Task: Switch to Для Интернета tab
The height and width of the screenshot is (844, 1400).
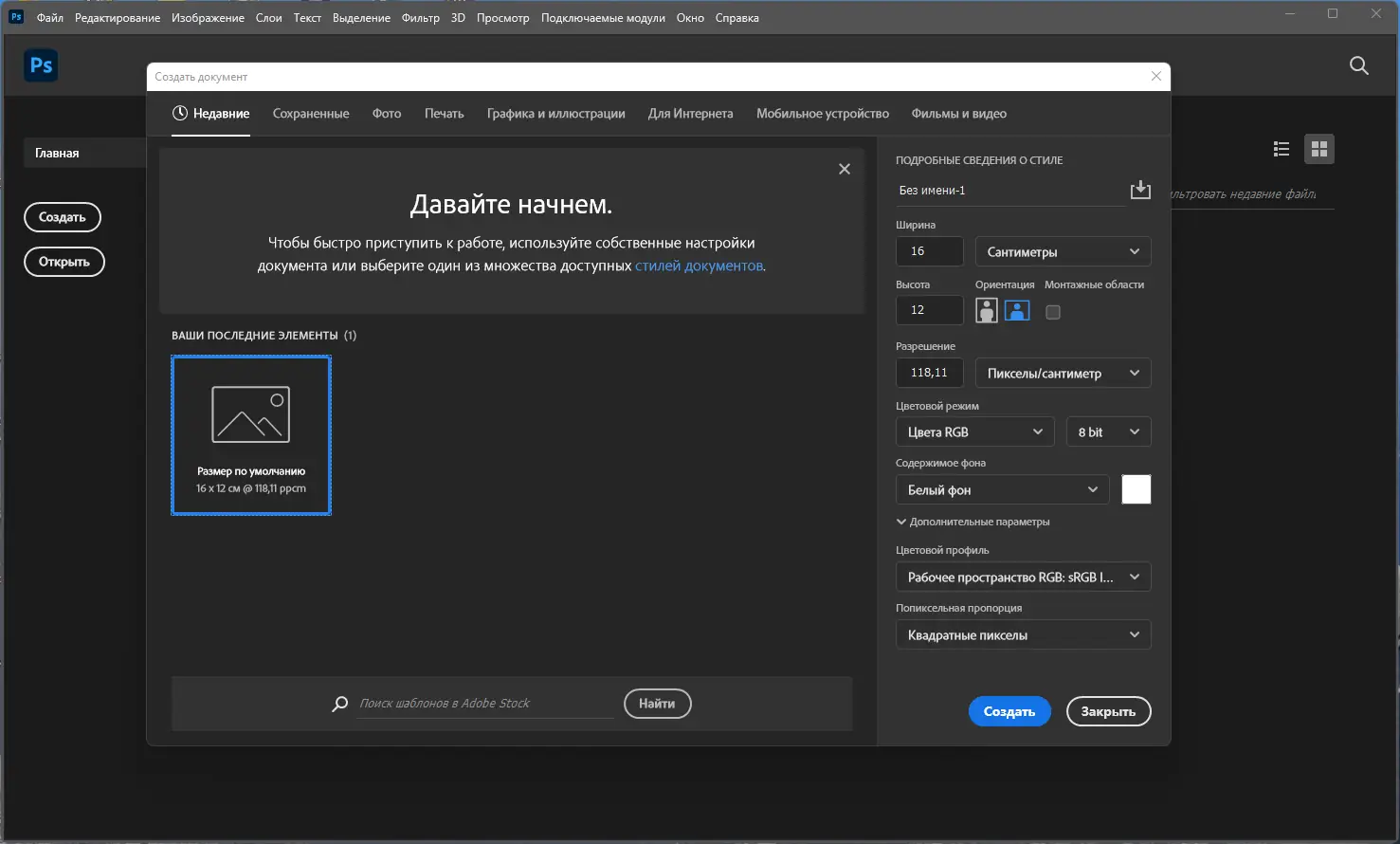Action: point(690,113)
